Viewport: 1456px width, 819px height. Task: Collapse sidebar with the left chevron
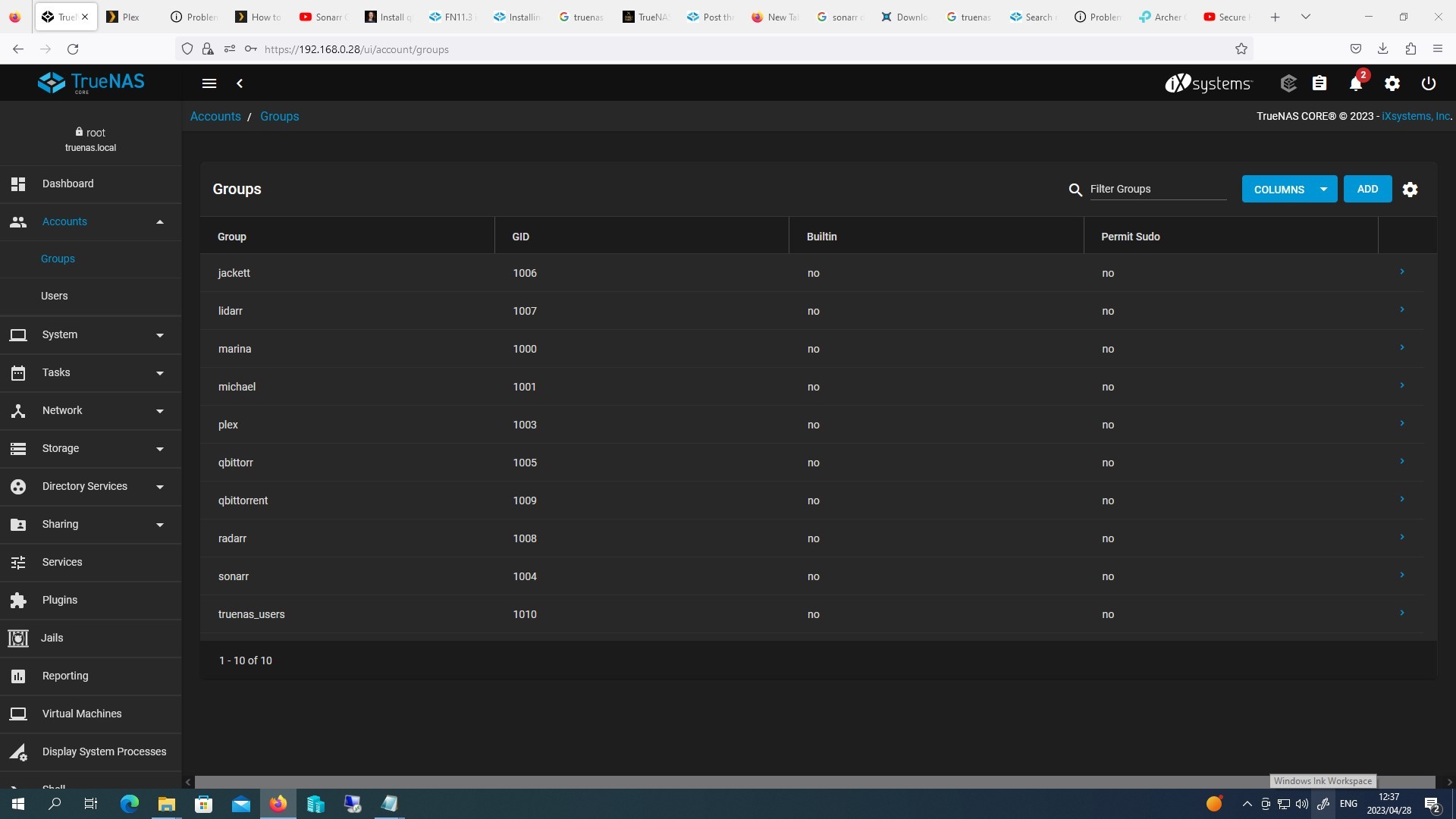(x=240, y=83)
